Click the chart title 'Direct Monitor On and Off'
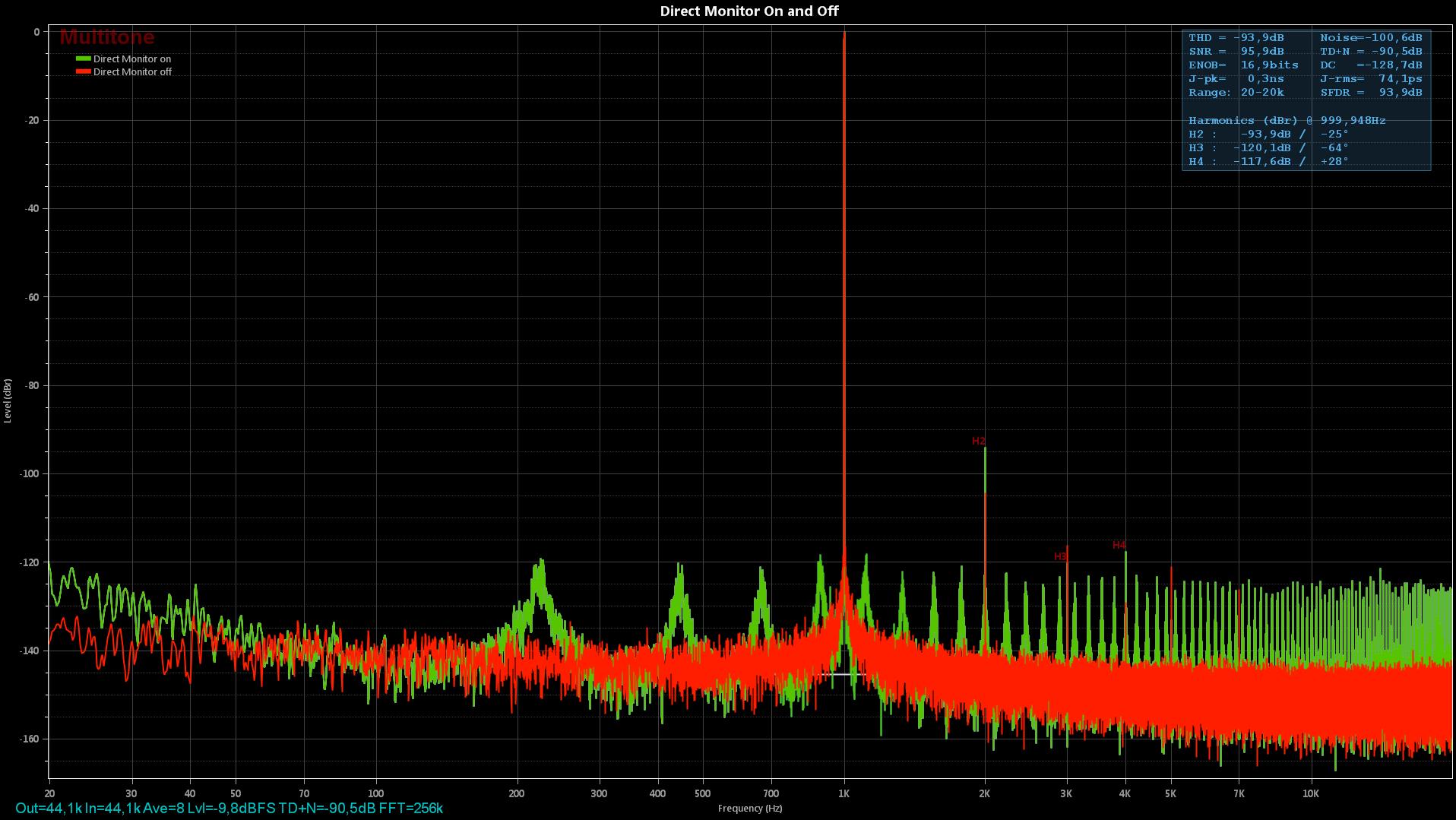Viewport: 1456px width, 820px height. [x=749, y=11]
